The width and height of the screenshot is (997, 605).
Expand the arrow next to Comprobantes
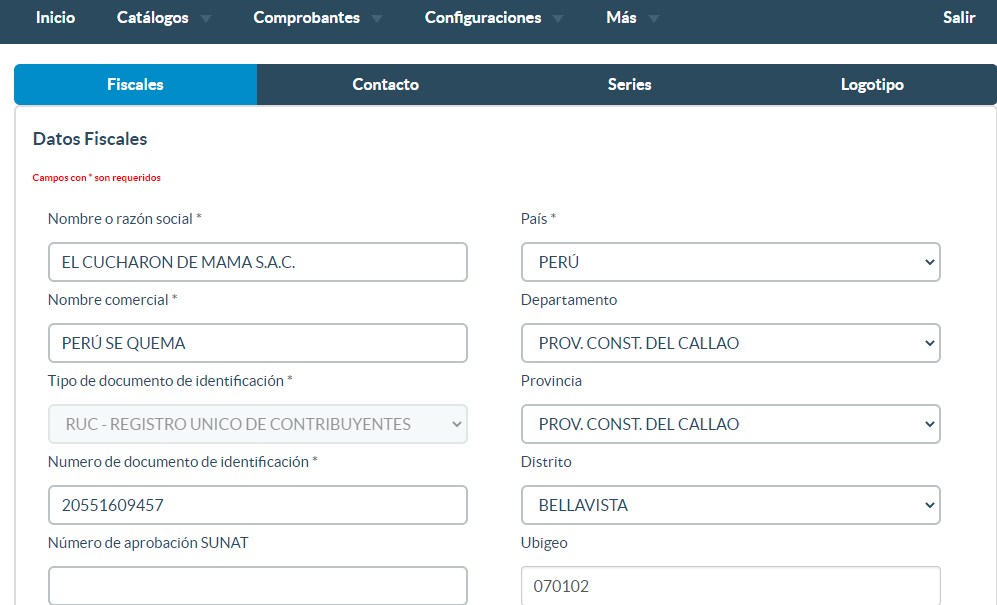tap(377, 19)
